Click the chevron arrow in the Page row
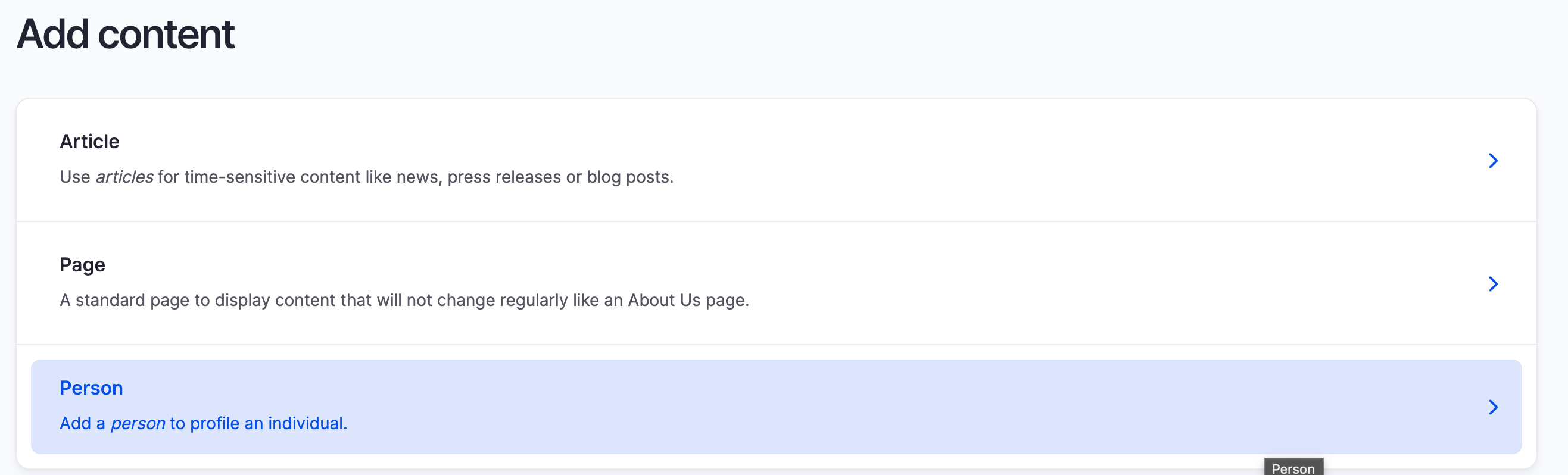 pyautogui.click(x=1492, y=284)
